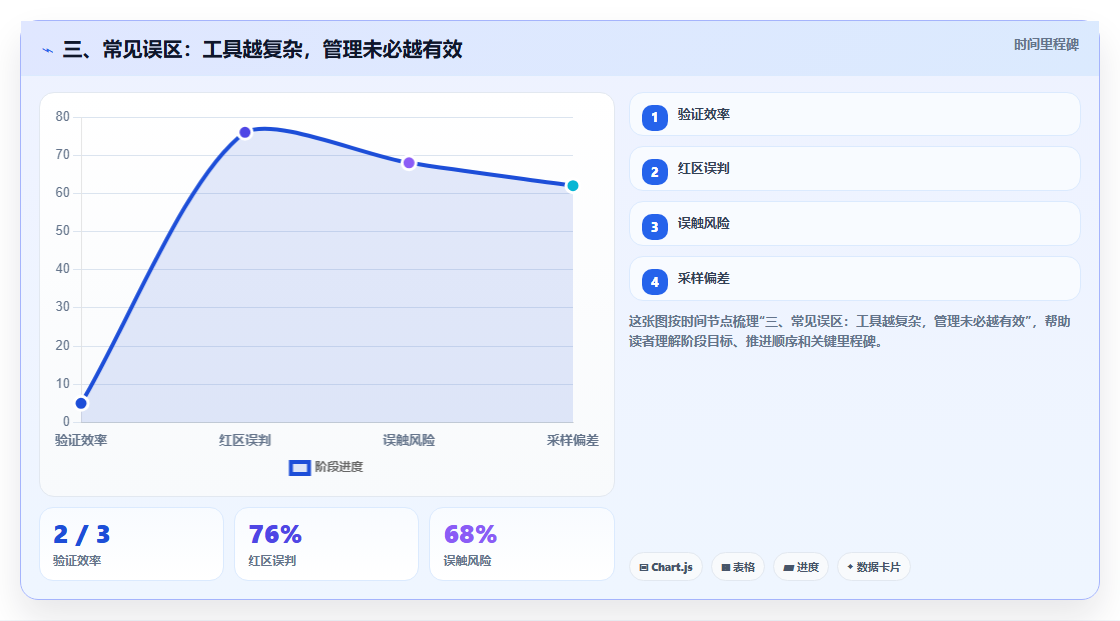Open the 采样偏差 milestone row

pos(854,279)
